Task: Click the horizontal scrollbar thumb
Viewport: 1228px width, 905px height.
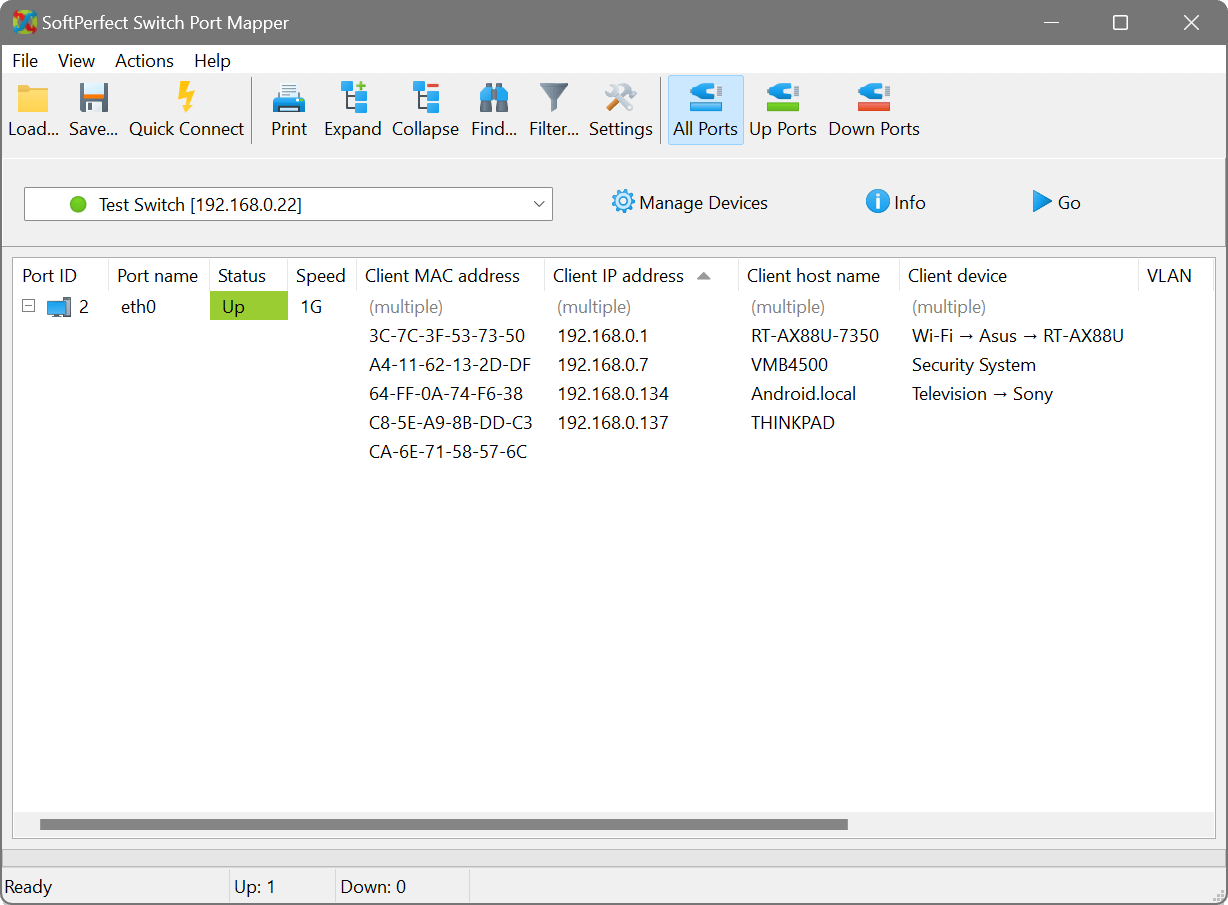Action: (x=443, y=825)
